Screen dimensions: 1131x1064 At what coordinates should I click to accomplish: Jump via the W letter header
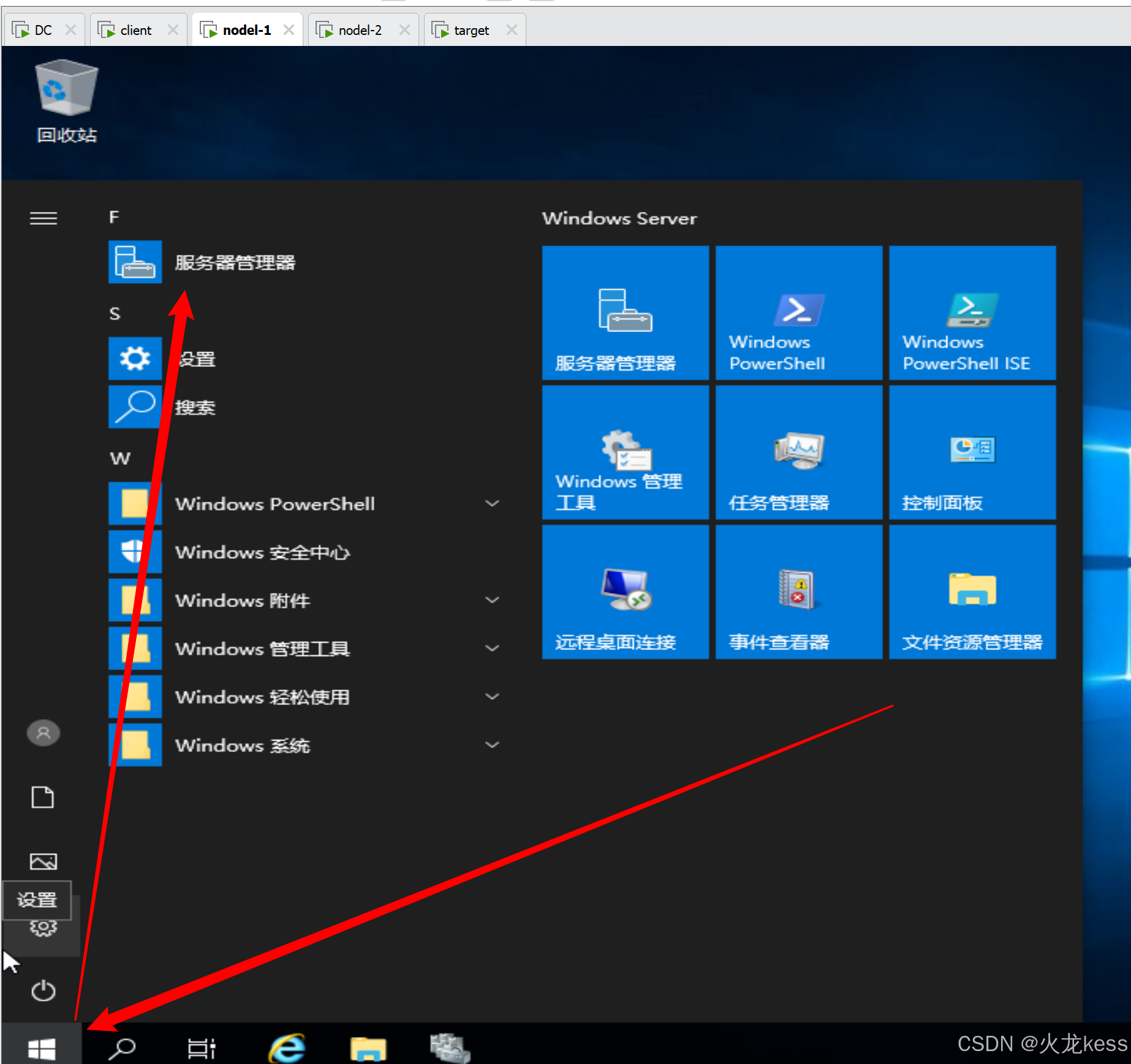click(120, 458)
